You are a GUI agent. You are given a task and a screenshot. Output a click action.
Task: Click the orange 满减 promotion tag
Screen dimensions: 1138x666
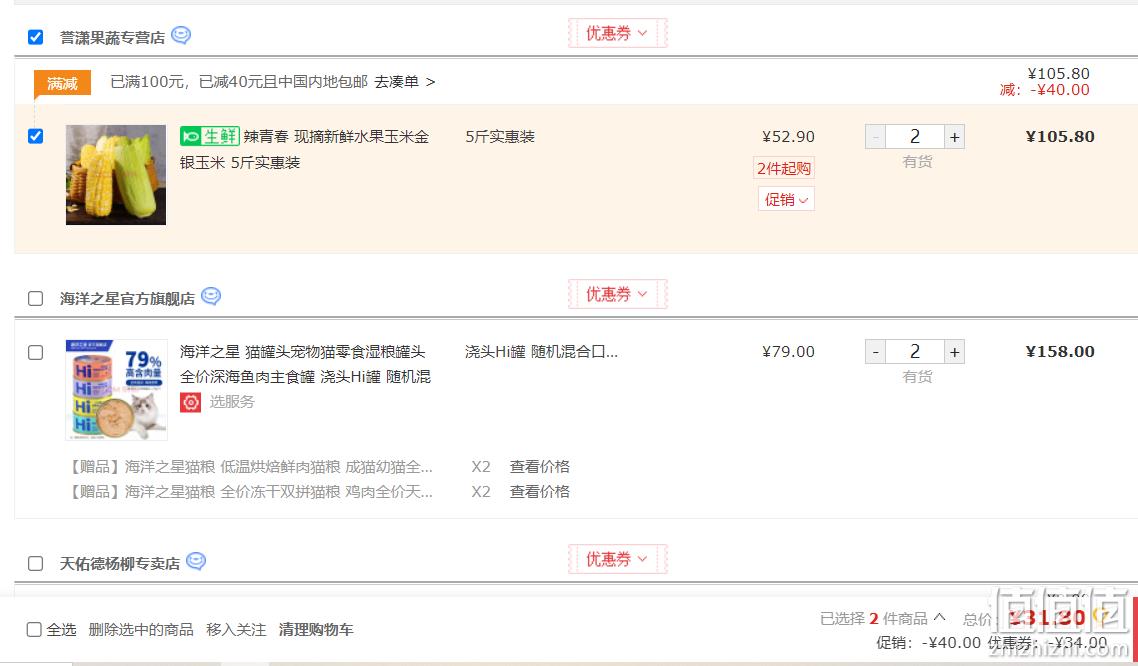tap(62, 83)
